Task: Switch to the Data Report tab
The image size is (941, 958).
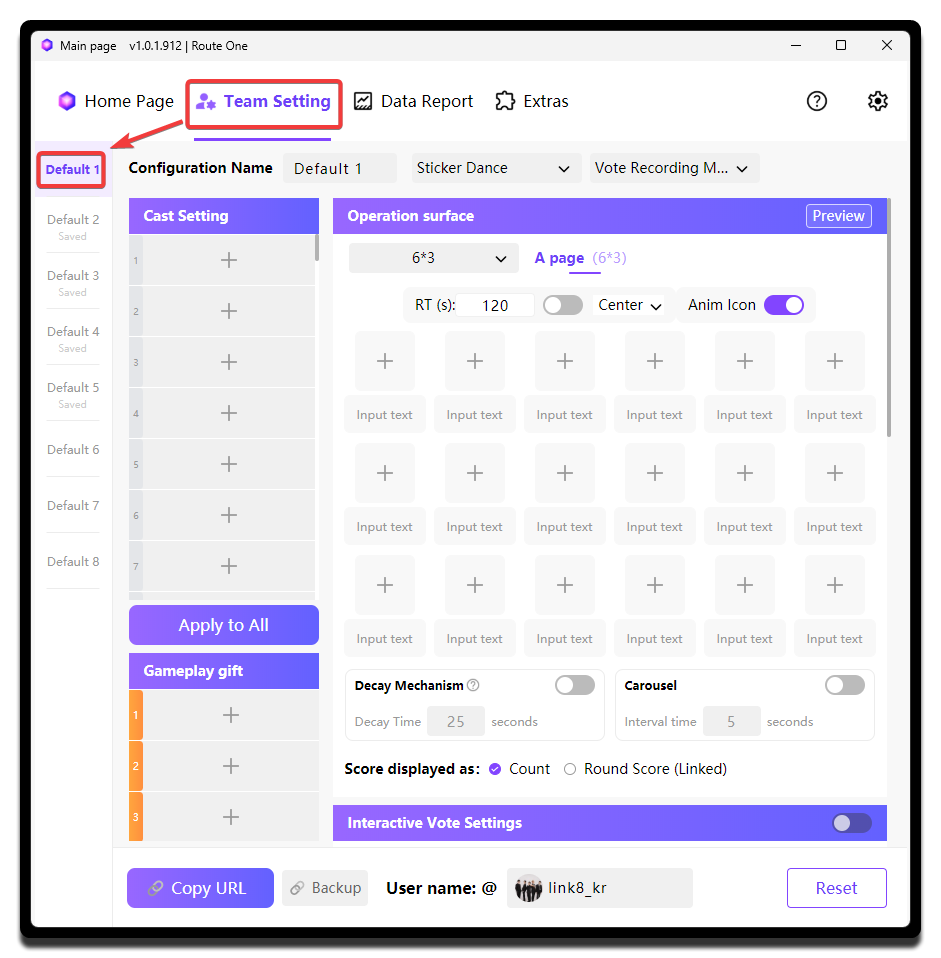Action: [414, 101]
